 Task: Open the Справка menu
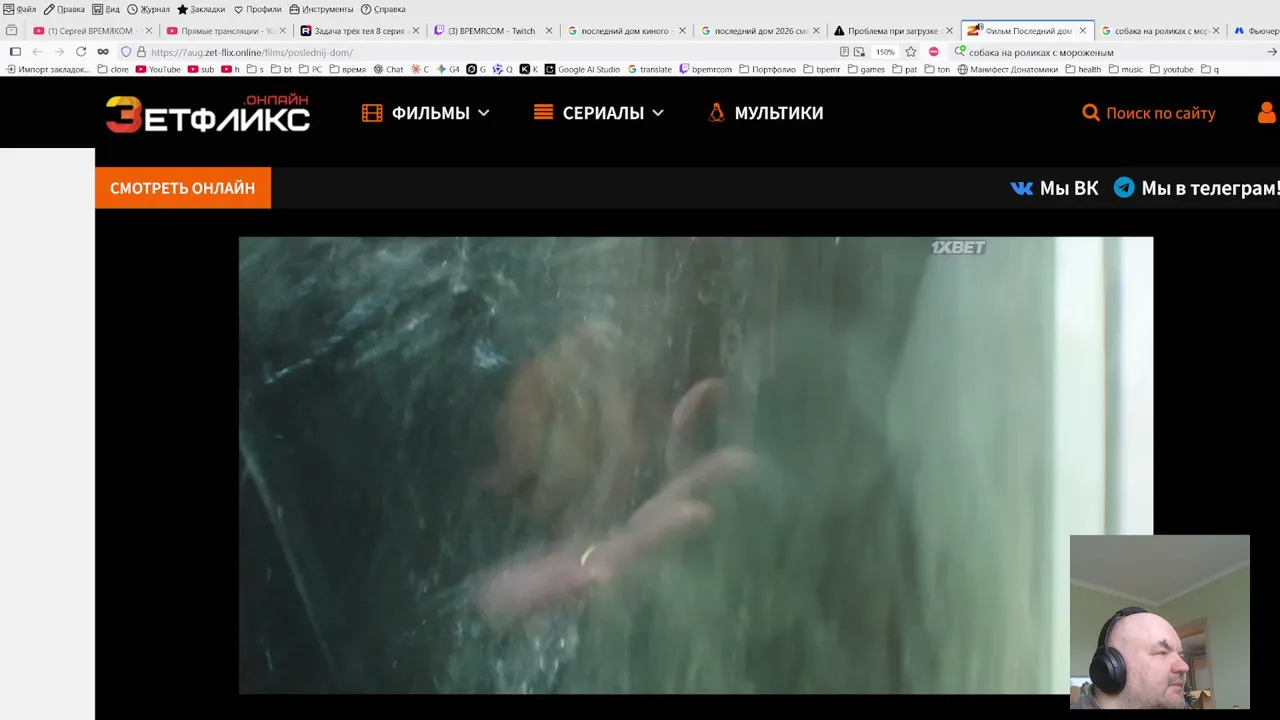click(x=383, y=9)
